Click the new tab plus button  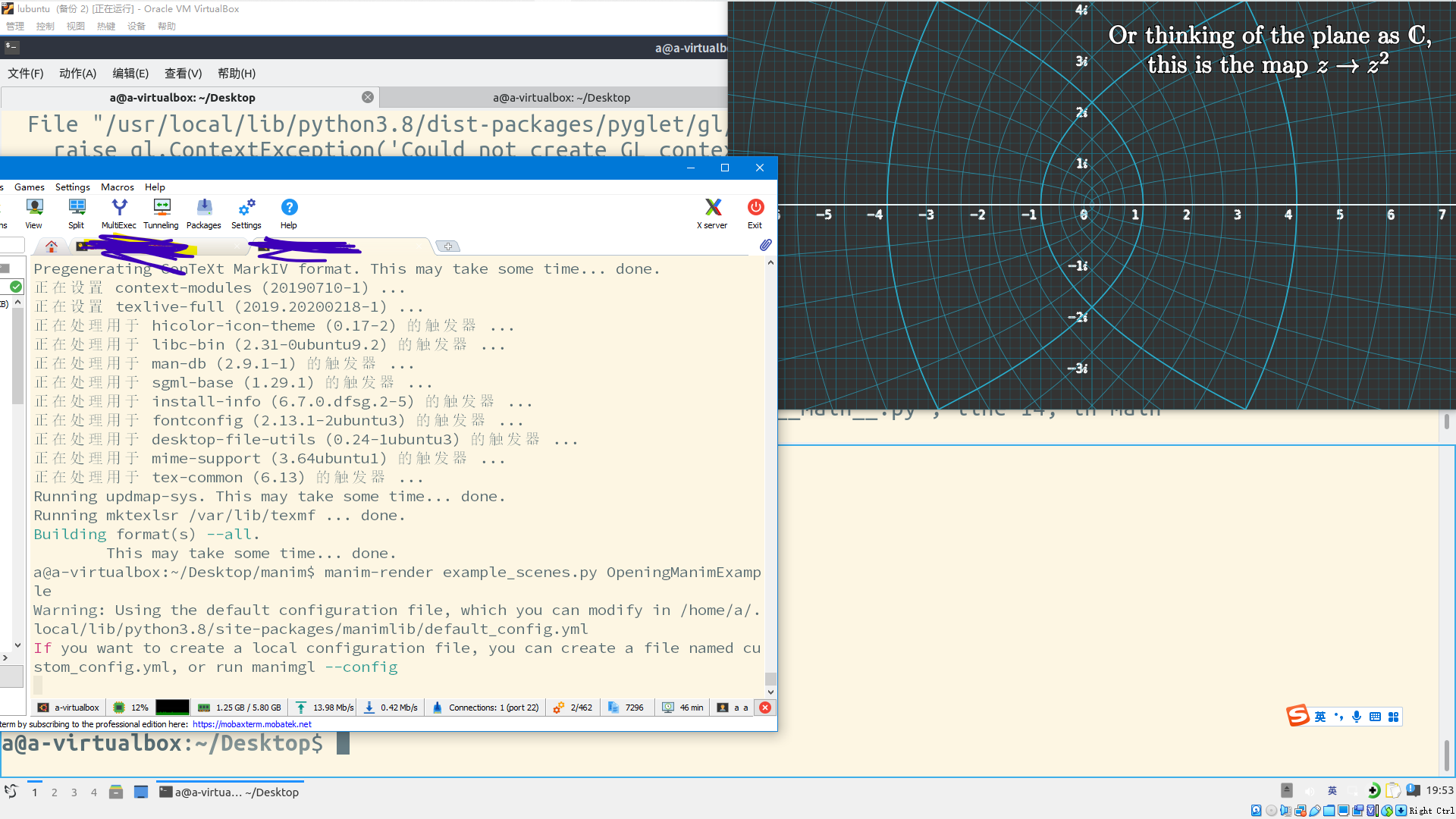448,246
